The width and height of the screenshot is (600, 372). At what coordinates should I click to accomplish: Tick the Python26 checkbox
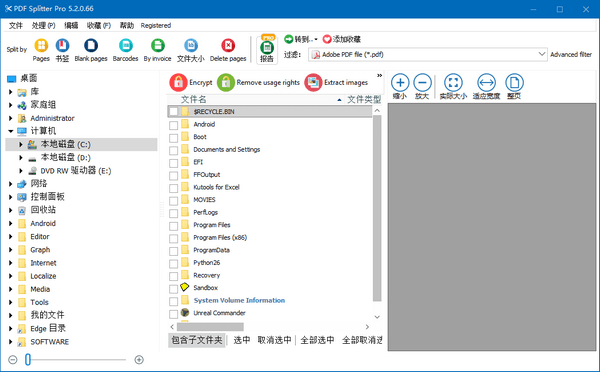pos(173,264)
